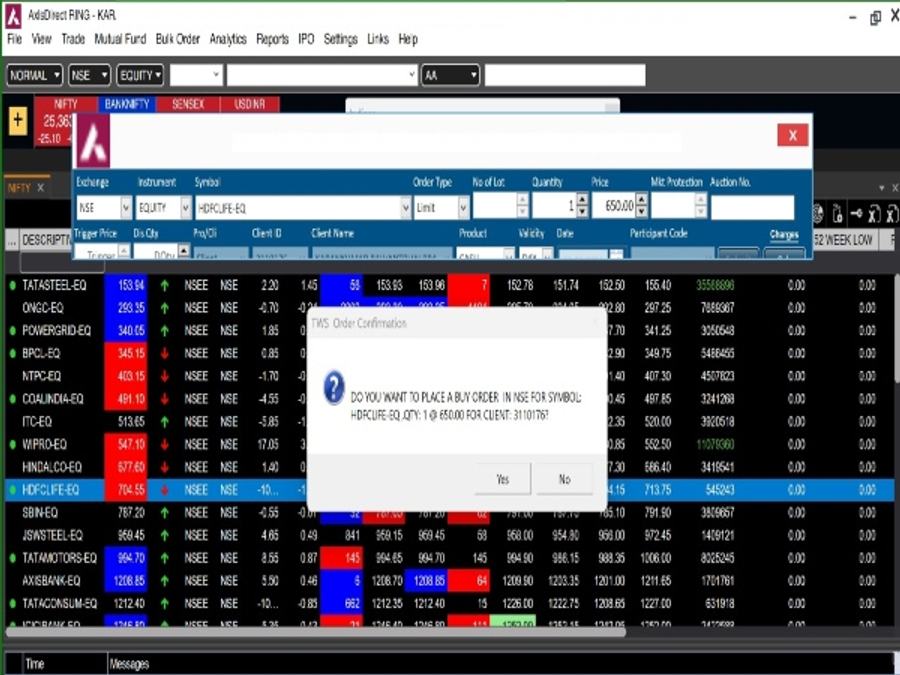Click the green dot beside WIPRO-EQ
This screenshot has height=675, width=900.
tap(12, 444)
